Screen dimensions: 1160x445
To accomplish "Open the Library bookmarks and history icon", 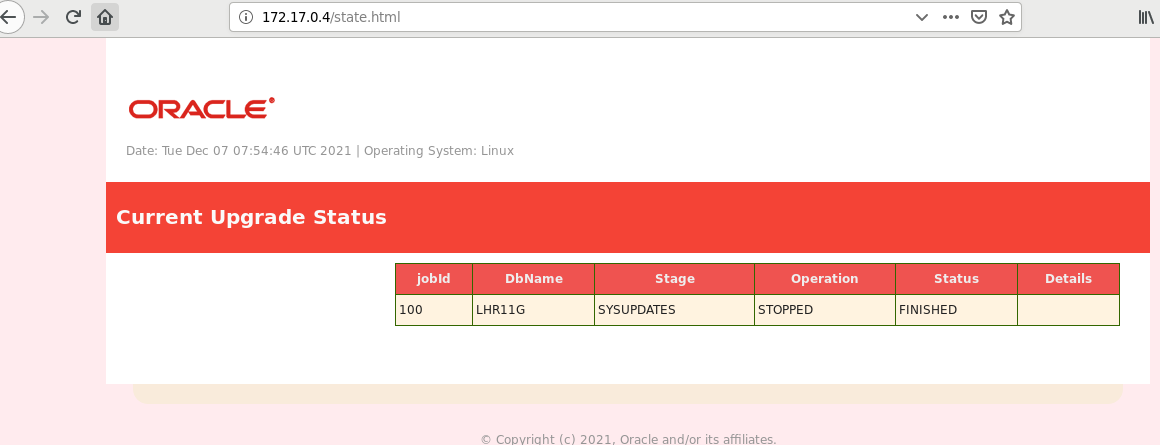I will (x=1146, y=17).
